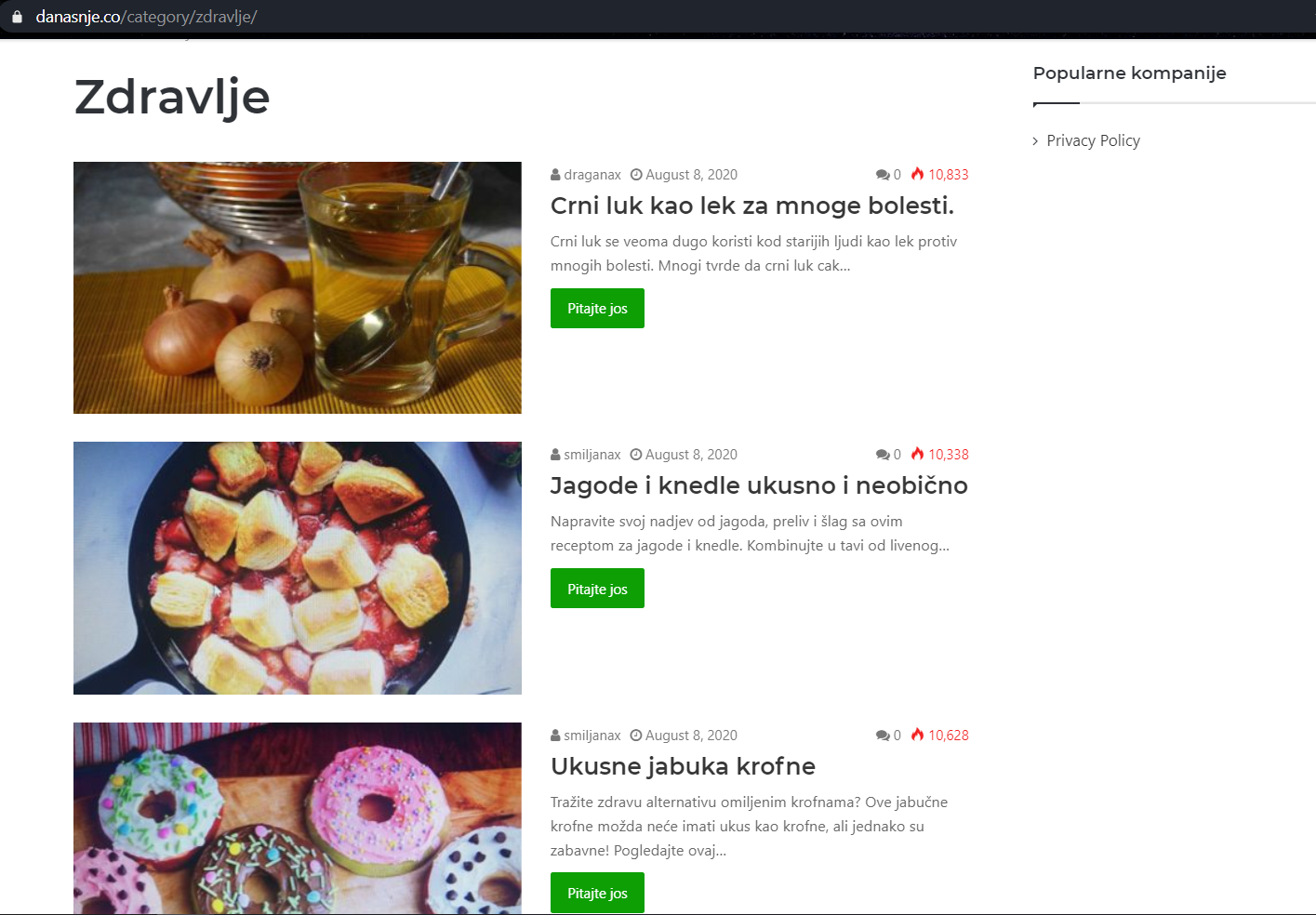This screenshot has height=915, width=1316.
Task: Click Pitajte jos under Crni luk article
Action: (597, 309)
